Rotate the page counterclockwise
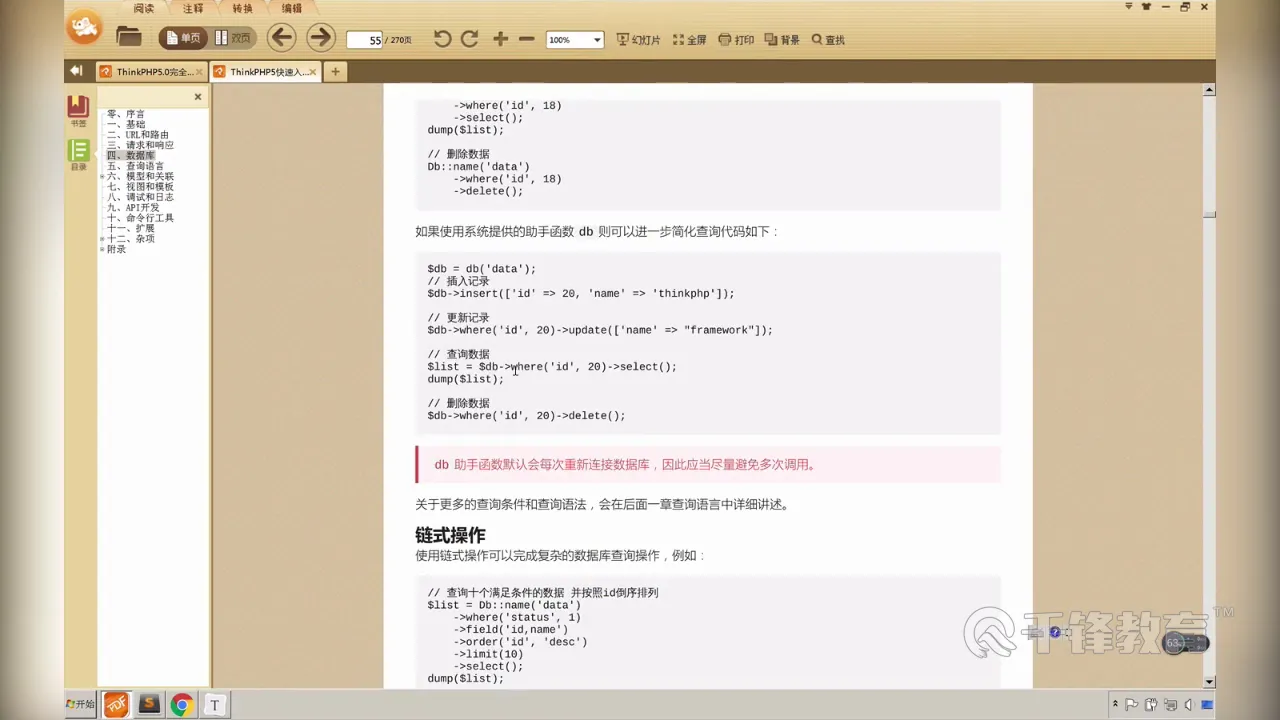Screen dimensions: 1280x720 coord(442,39)
